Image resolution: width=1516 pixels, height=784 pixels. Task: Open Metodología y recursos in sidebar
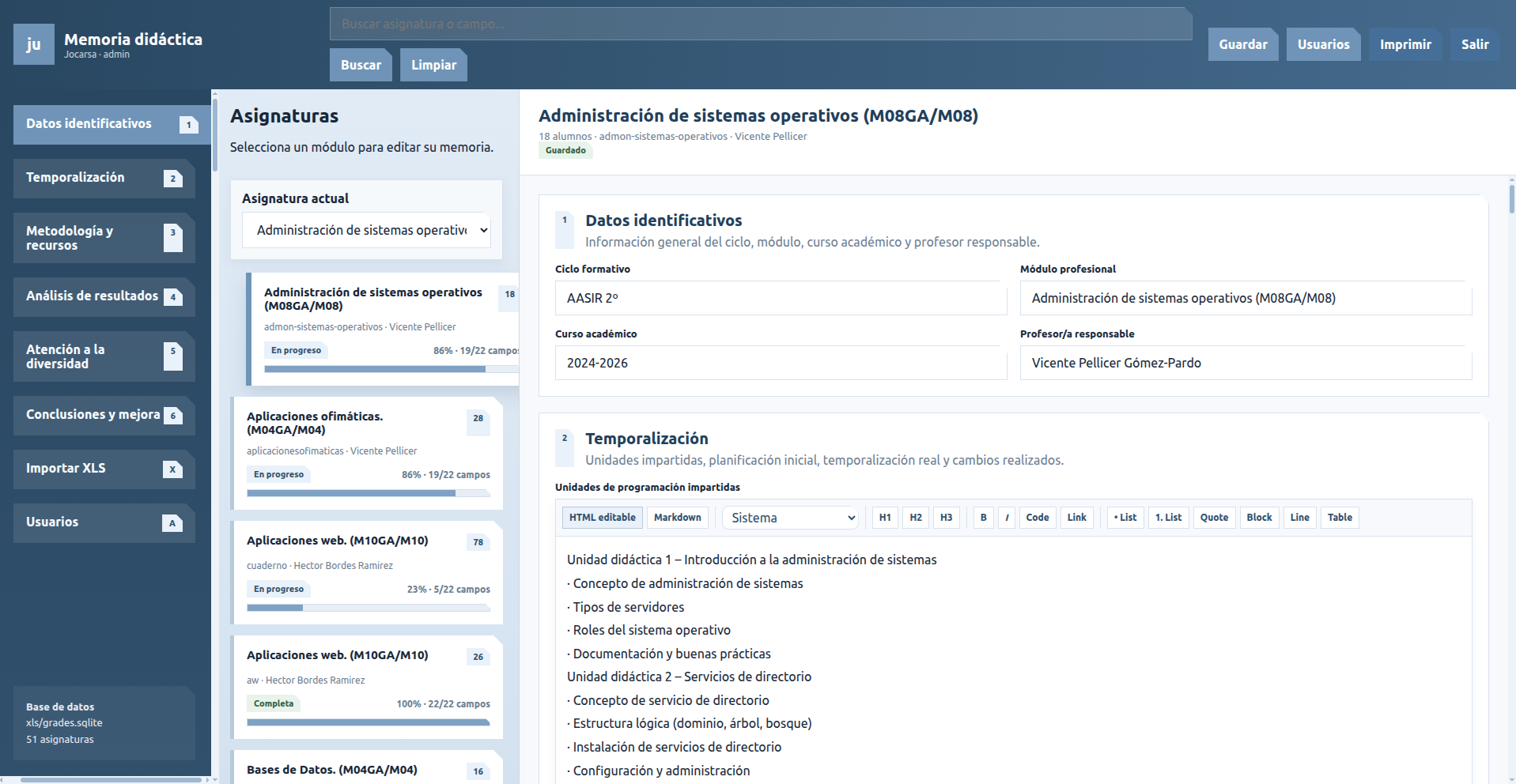[104, 238]
